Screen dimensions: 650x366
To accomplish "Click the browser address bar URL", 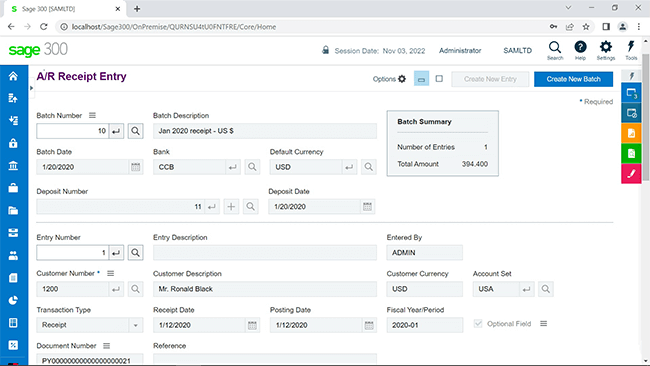I will tap(174, 27).
